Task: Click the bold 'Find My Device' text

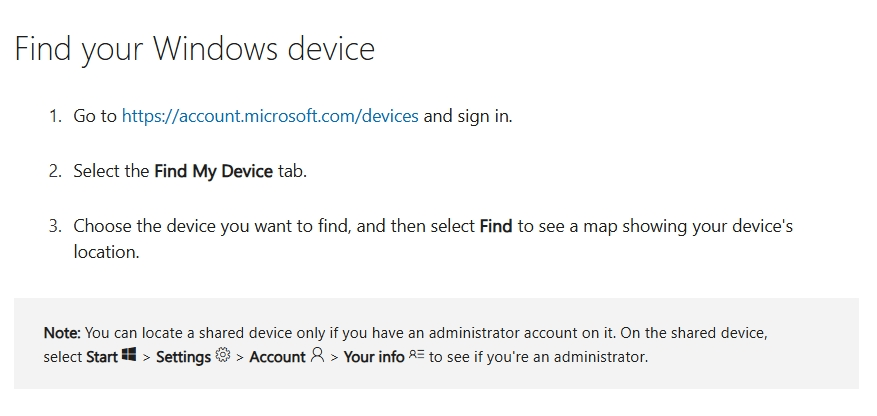Action: tap(213, 171)
